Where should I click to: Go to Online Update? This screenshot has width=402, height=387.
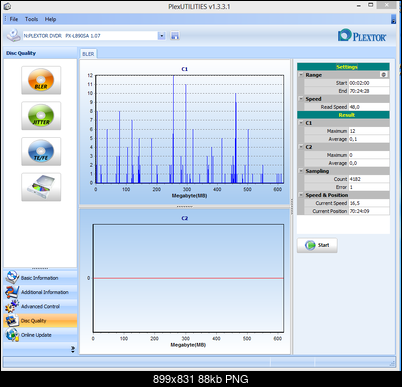40,335
